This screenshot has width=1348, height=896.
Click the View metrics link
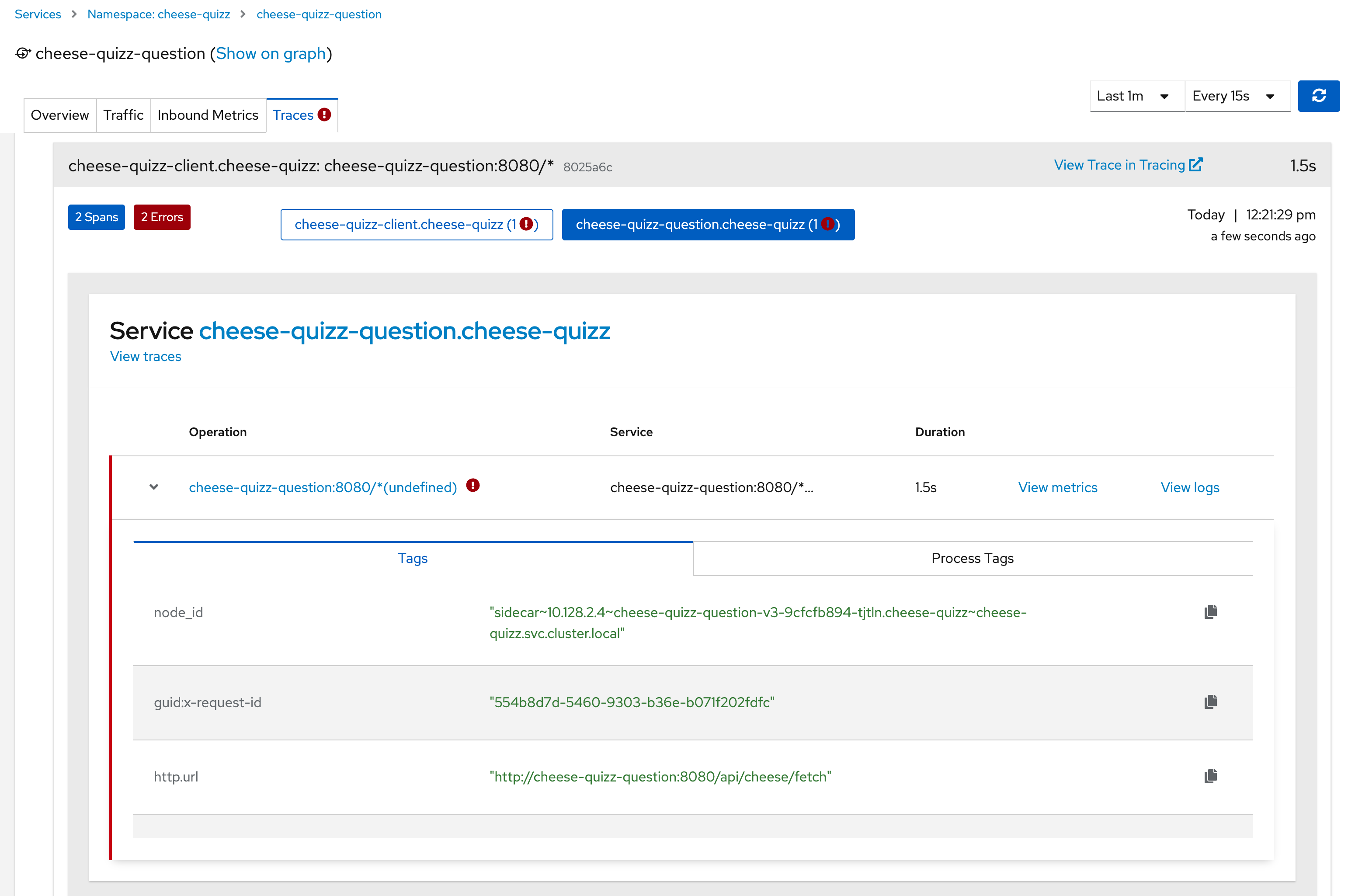point(1057,487)
